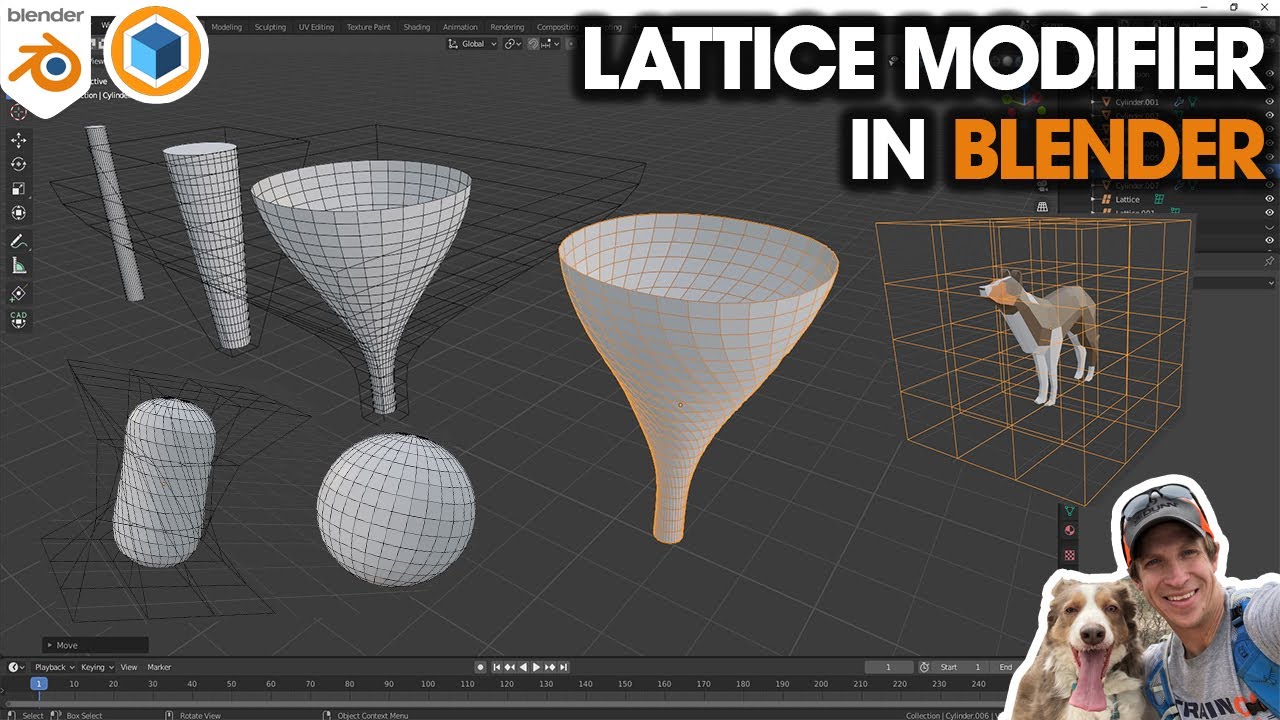Jump to the timeline end frame
This screenshot has width=1280, height=720.
563,667
